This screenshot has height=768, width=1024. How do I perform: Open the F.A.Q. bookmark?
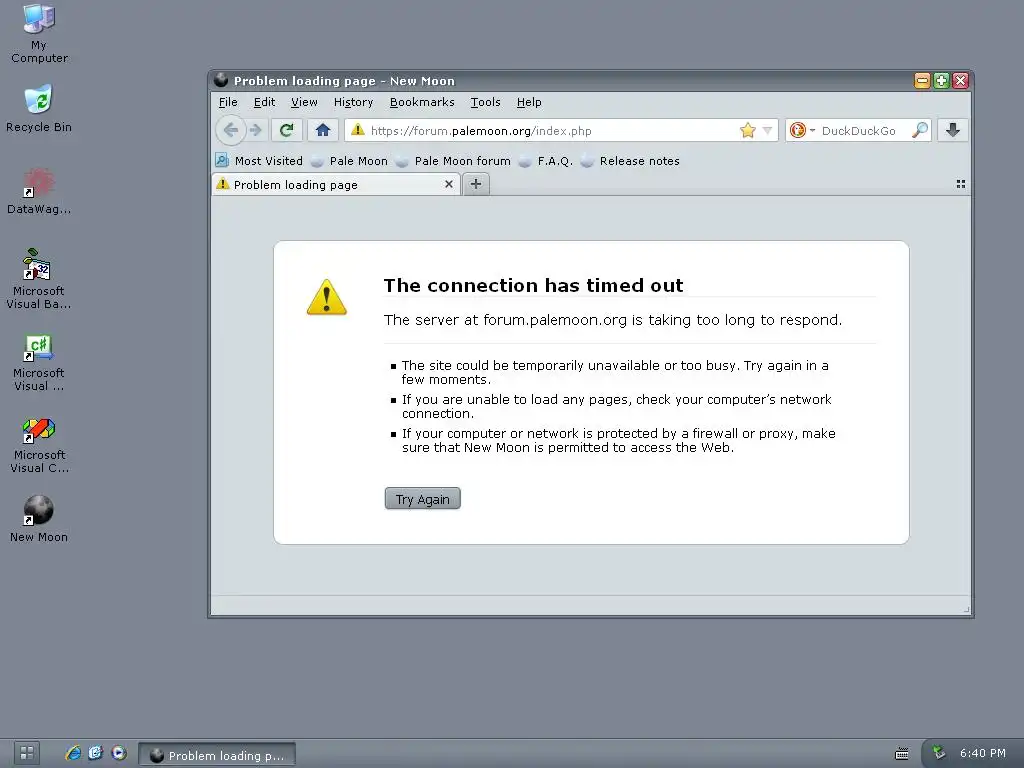546,161
